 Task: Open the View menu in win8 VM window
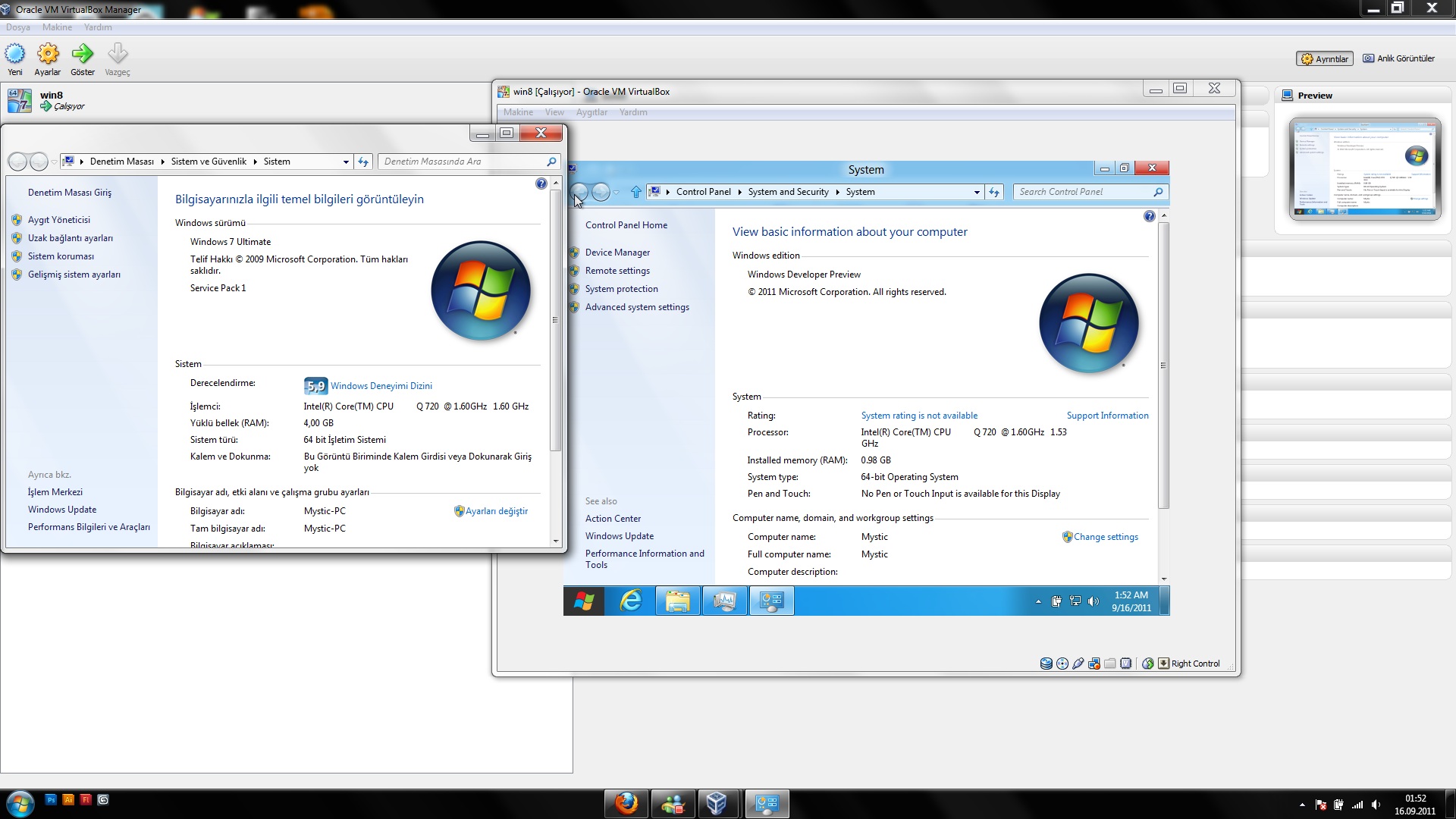[554, 112]
